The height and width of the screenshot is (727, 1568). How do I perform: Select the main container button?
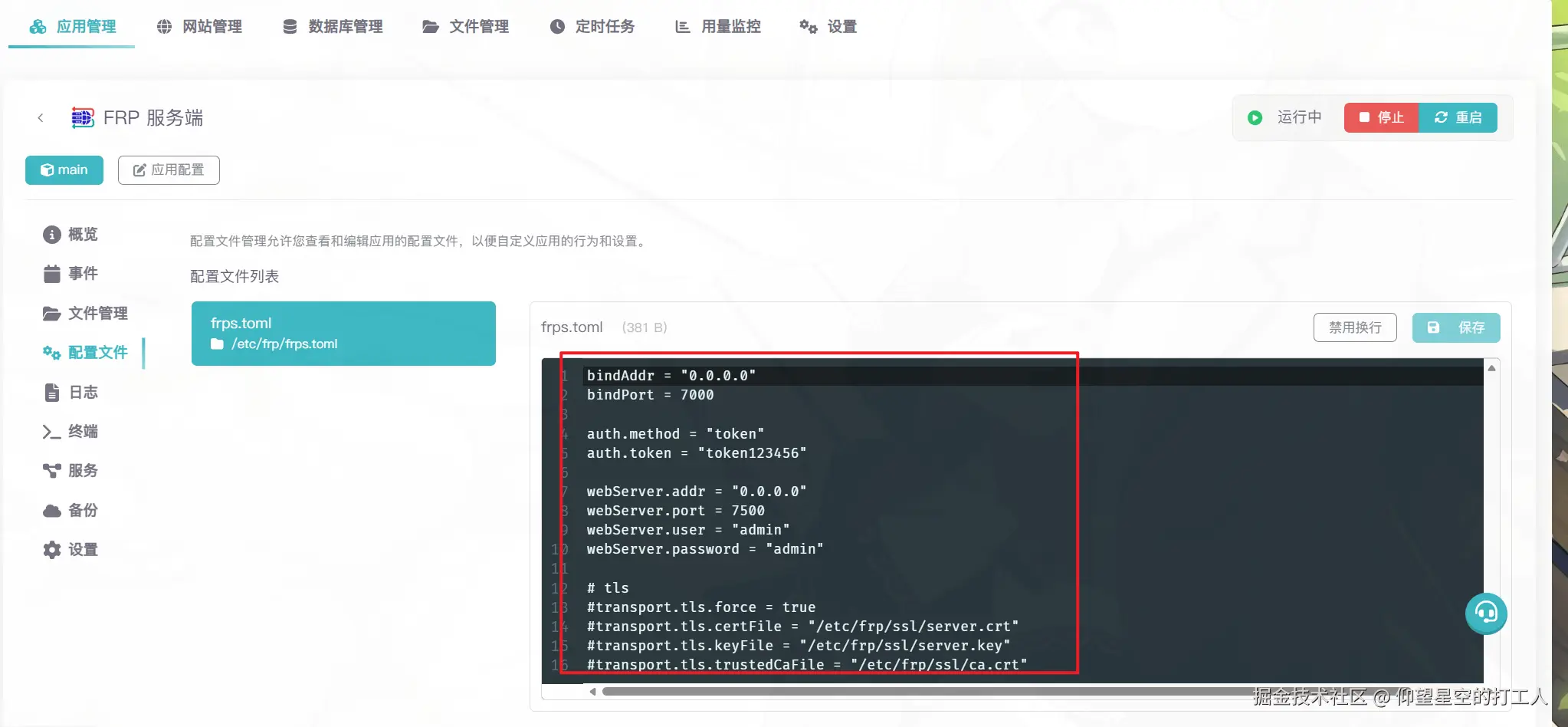coord(64,170)
